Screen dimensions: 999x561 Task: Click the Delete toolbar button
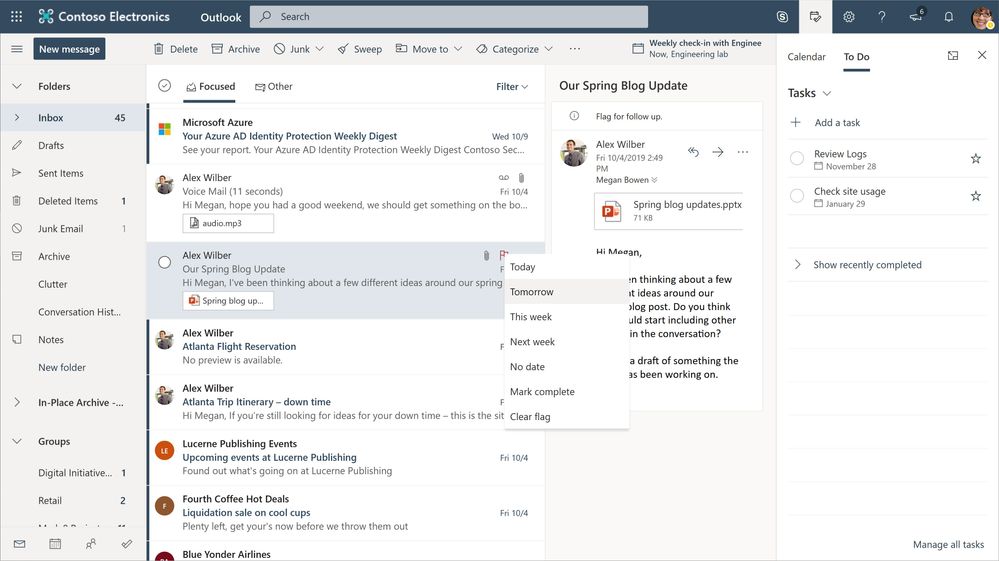click(176, 49)
